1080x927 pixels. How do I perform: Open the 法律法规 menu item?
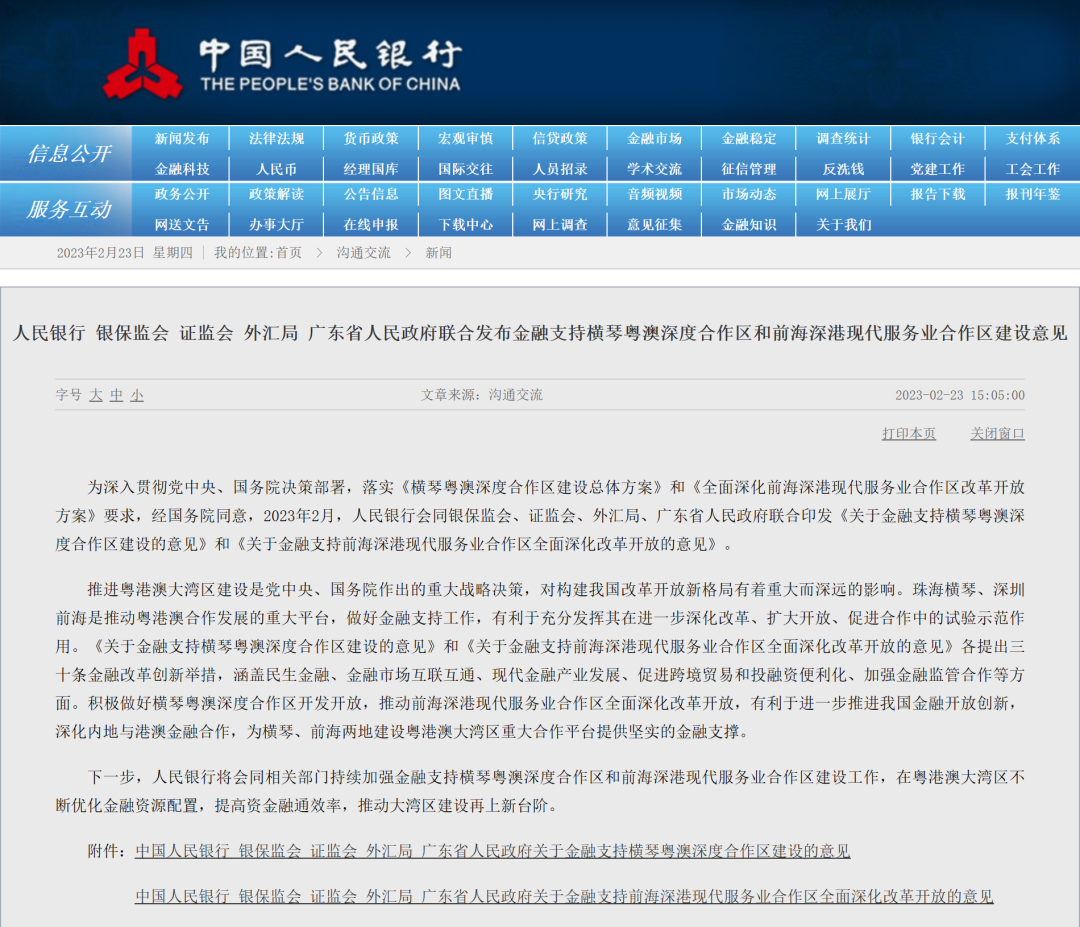point(276,138)
